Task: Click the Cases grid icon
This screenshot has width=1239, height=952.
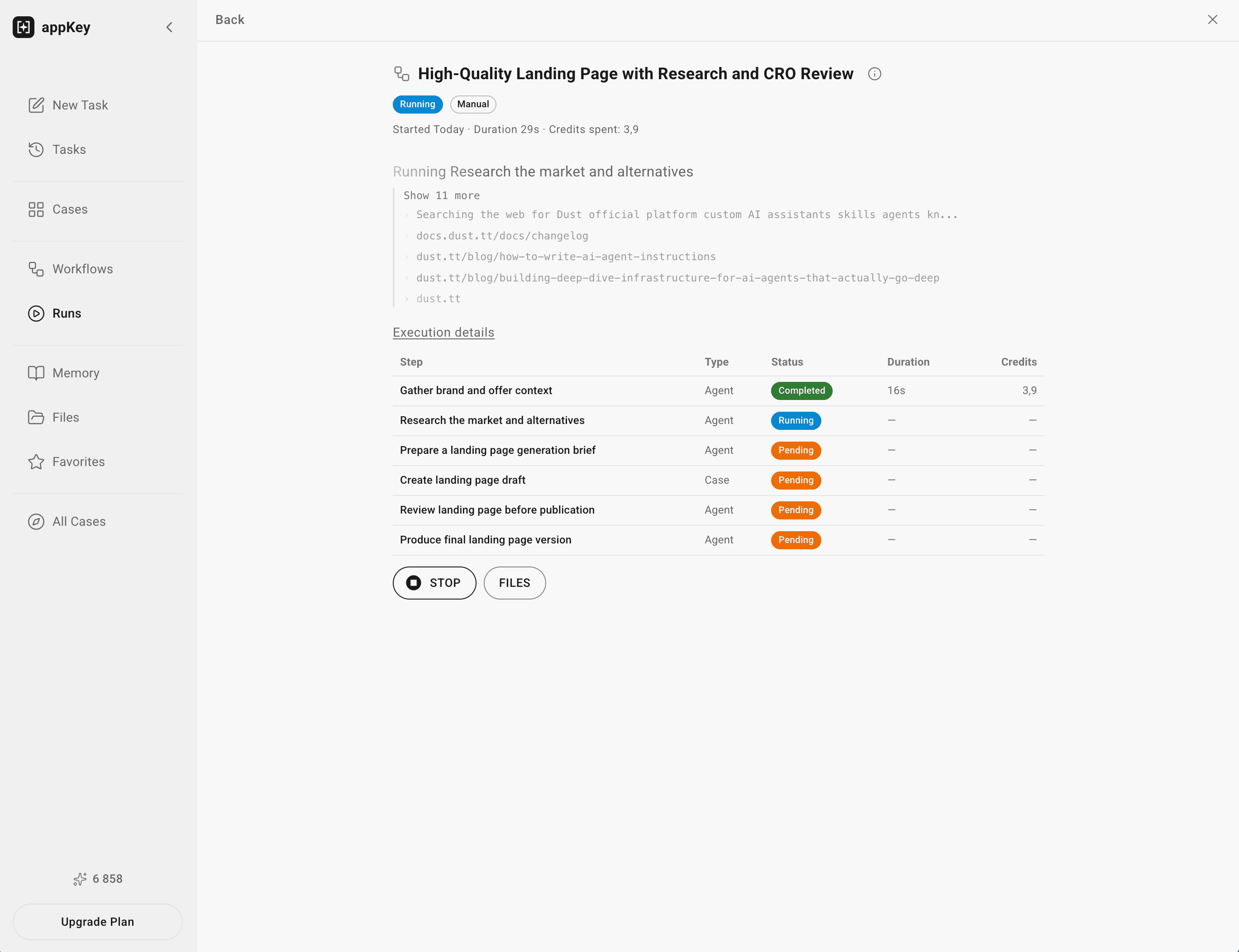Action: tap(36, 209)
